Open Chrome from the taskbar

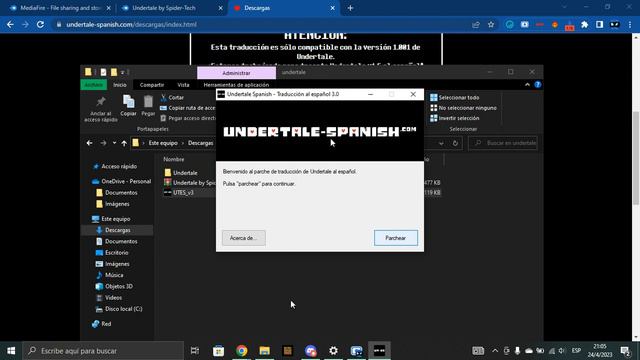[x=242, y=351]
